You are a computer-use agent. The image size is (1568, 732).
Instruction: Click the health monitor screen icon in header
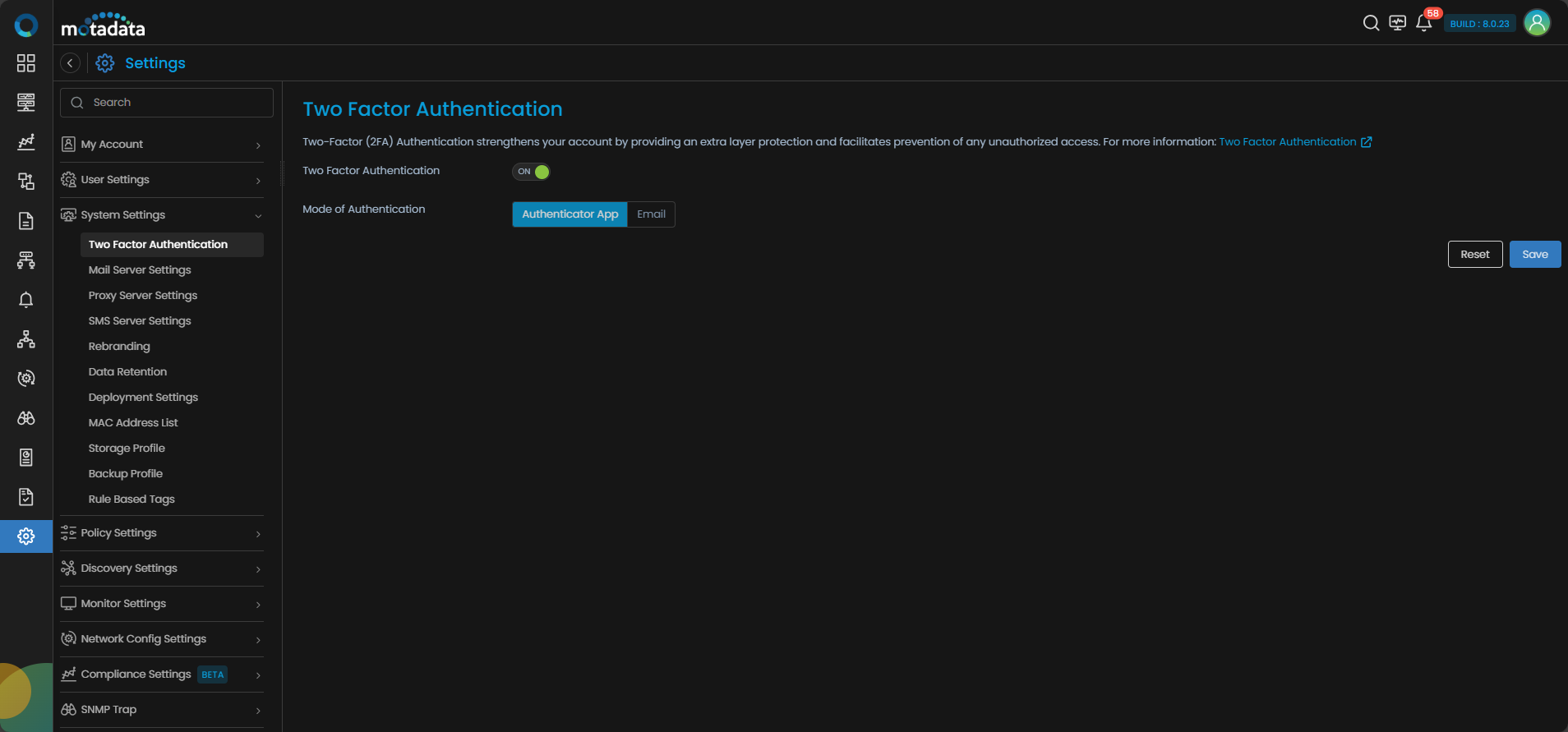1397,23
